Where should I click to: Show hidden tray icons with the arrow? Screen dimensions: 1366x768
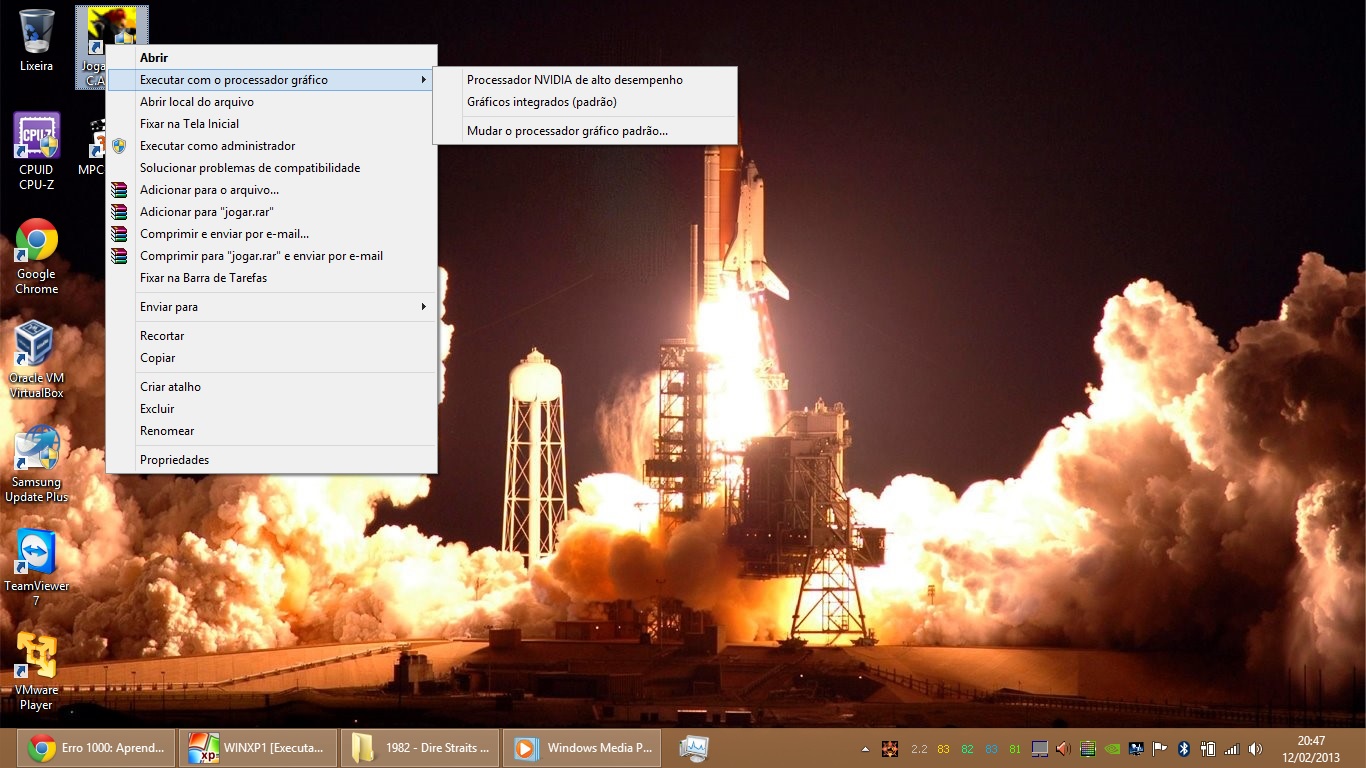865,748
